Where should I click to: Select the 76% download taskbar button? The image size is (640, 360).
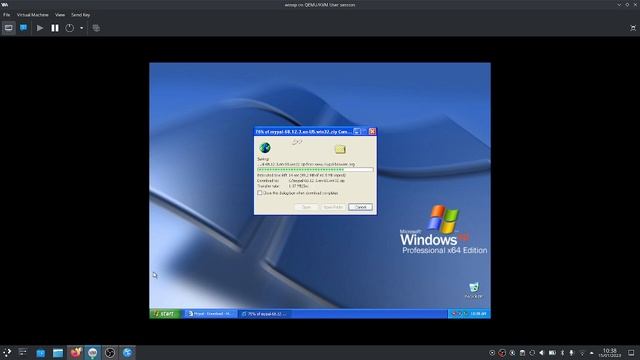coord(264,313)
